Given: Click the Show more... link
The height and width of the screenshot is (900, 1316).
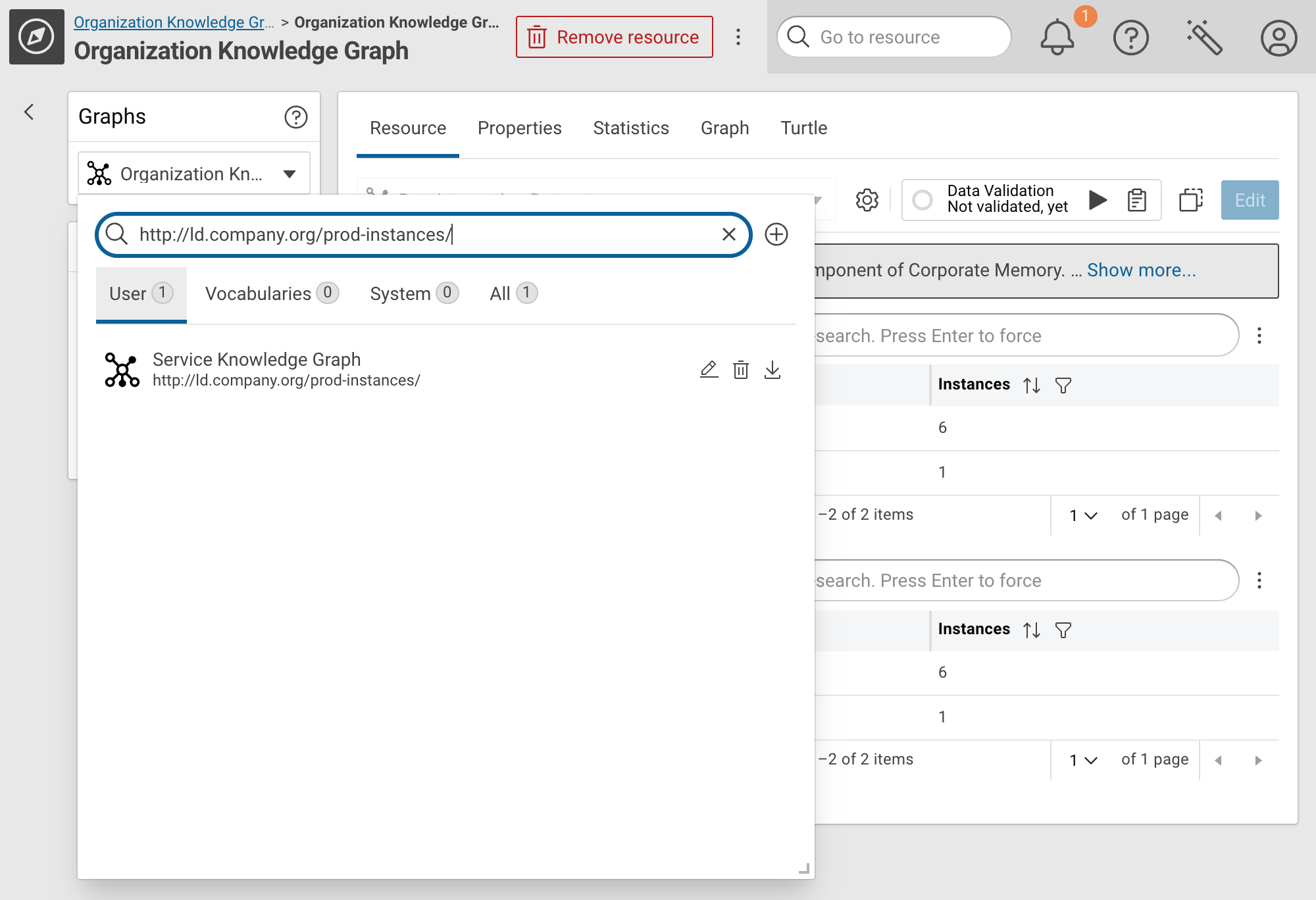Looking at the screenshot, I should 1142,270.
